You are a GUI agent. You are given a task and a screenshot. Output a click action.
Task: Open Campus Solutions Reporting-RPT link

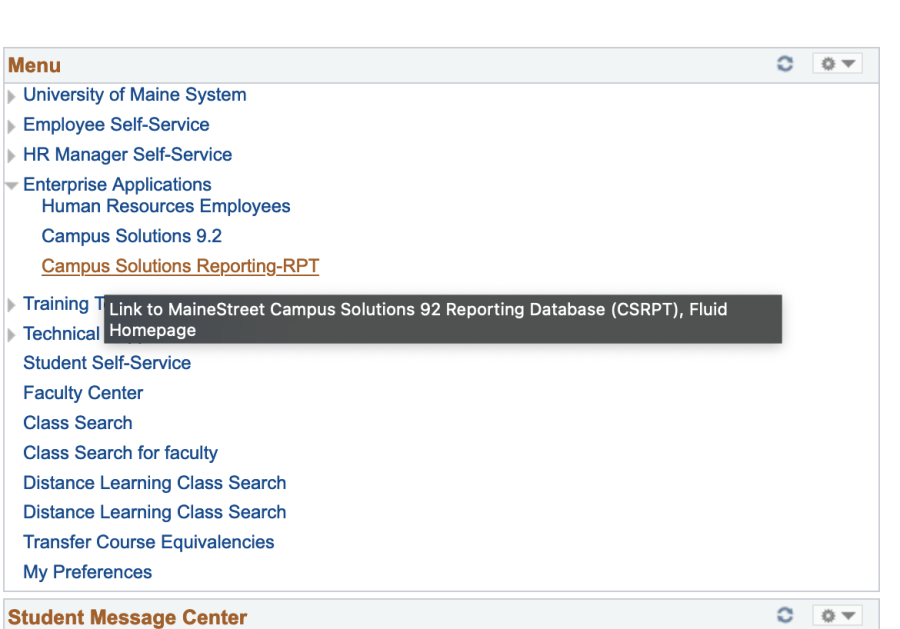180,266
